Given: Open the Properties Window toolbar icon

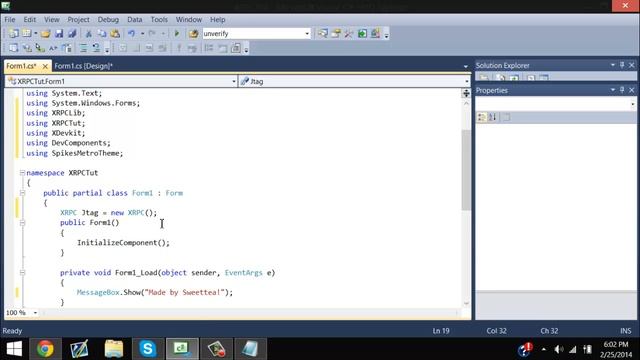Looking at the screenshot, I should 336,33.
